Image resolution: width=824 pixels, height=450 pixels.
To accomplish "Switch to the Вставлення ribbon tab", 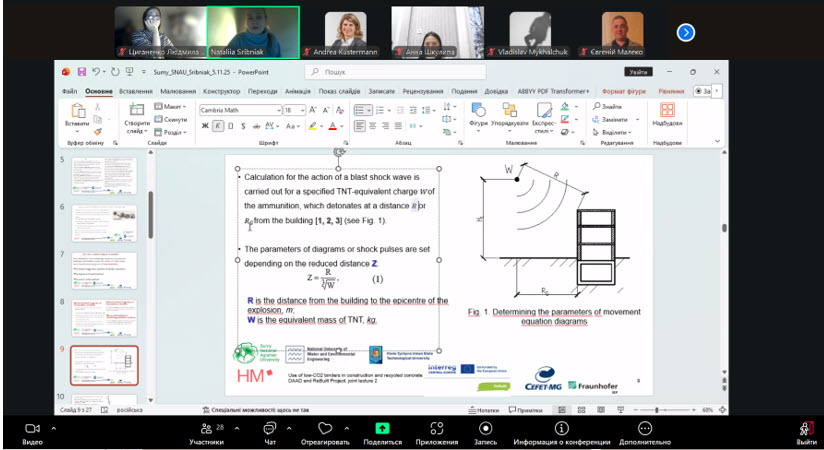I will (x=136, y=91).
